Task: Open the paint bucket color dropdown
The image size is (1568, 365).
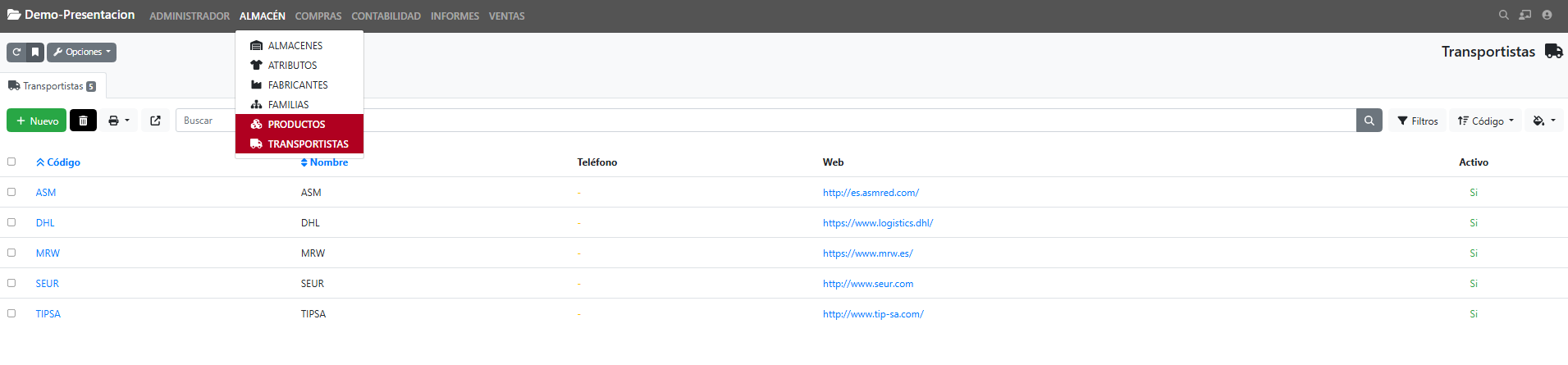Action: pyautogui.click(x=1543, y=121)
